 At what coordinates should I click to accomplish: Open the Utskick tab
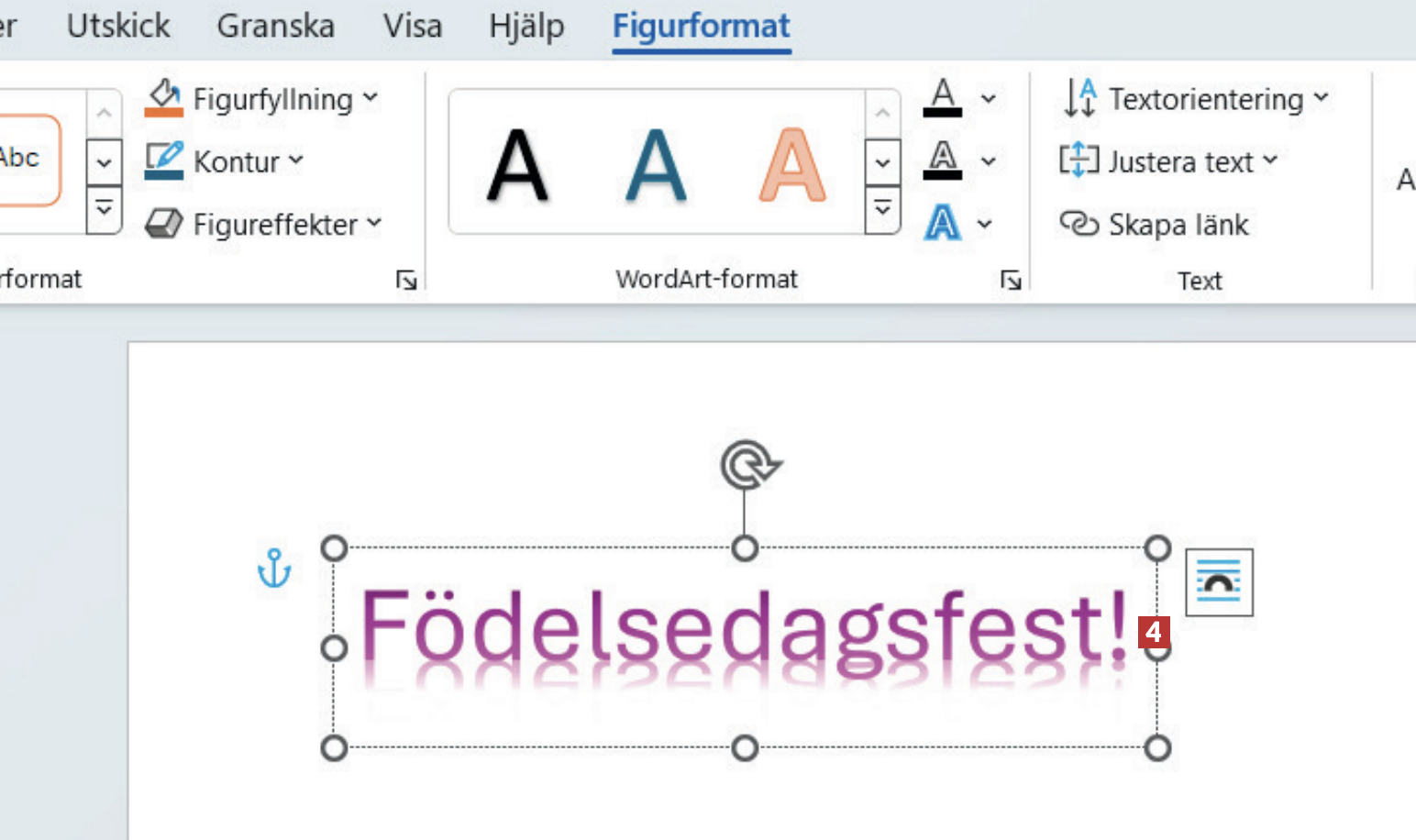tap(118, 26)
